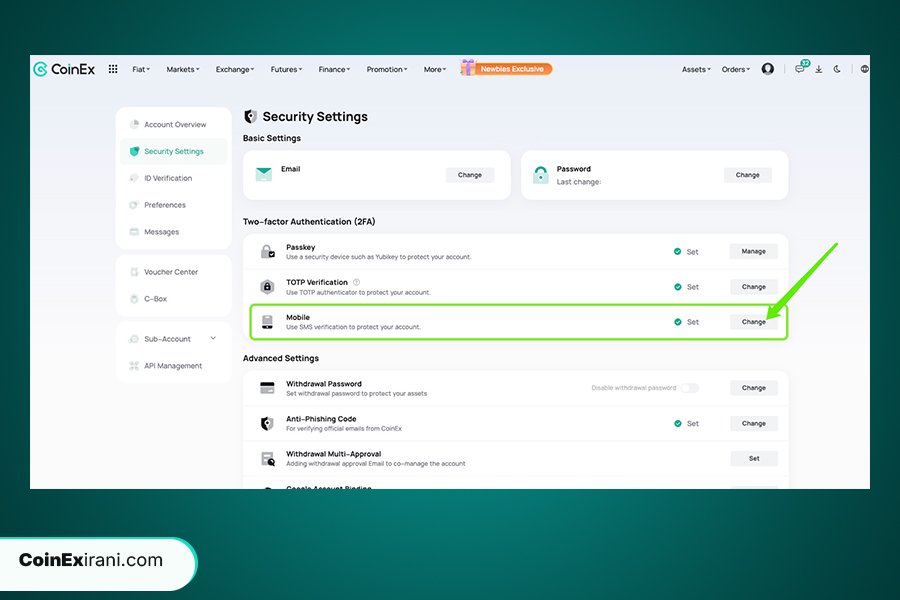Open the Exchange dropdown menu
Screen dimensions: 900x600
[235, 69]
